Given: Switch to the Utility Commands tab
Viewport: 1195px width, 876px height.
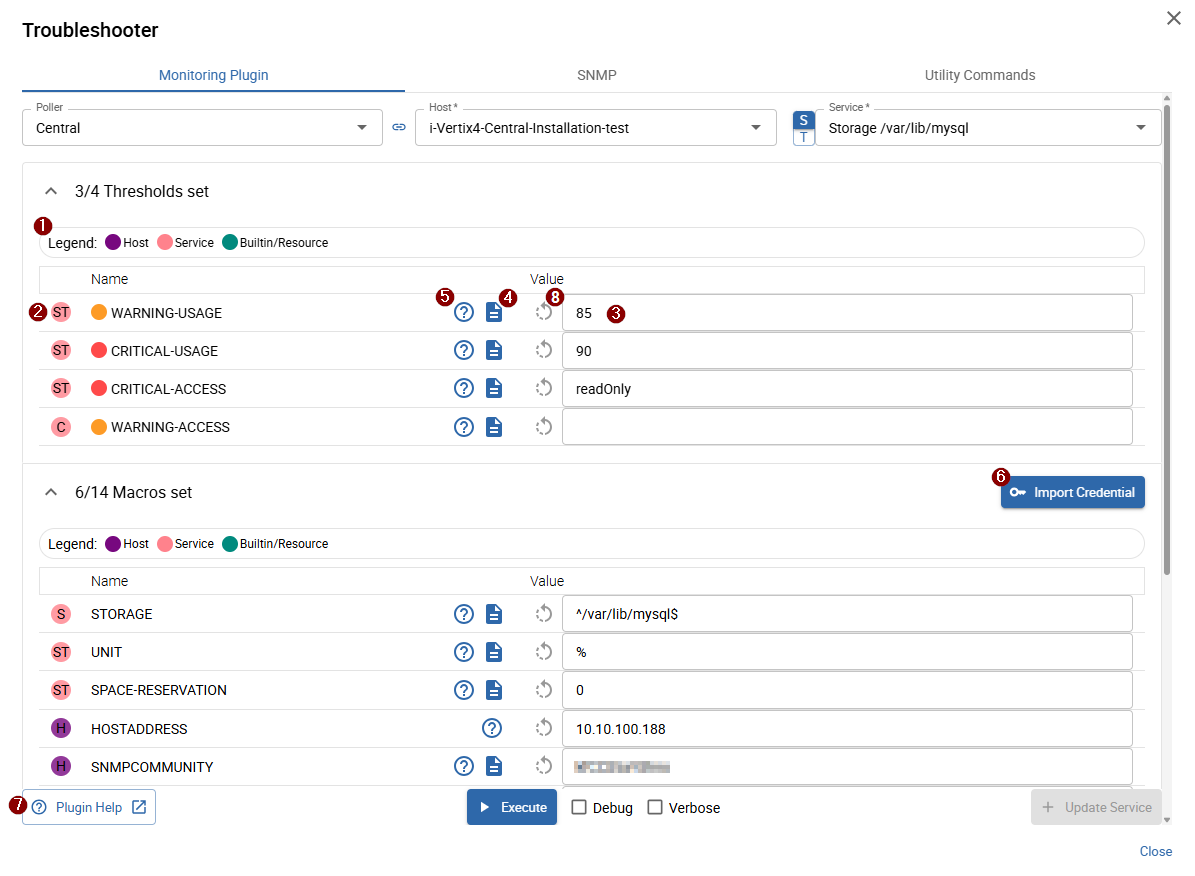Looking at the screenshot, I should (x=979, y=75).
